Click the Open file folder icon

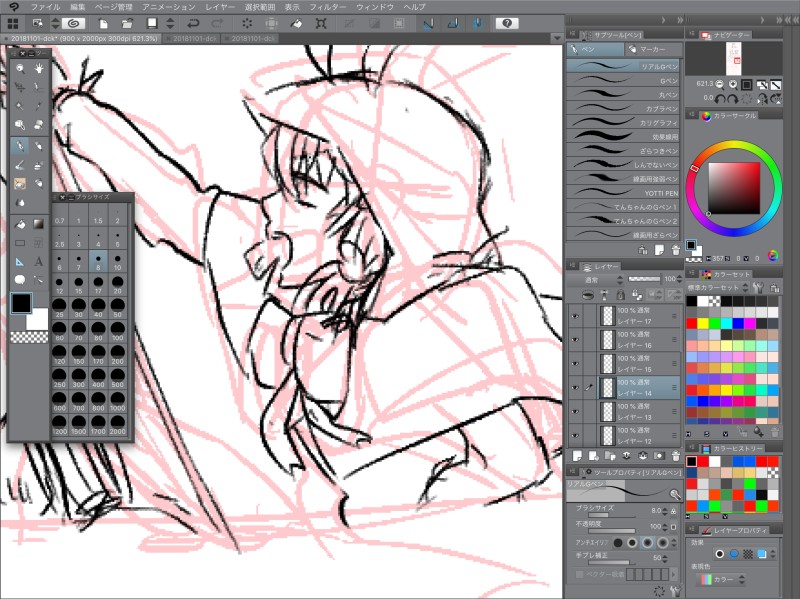pos(128,23)
